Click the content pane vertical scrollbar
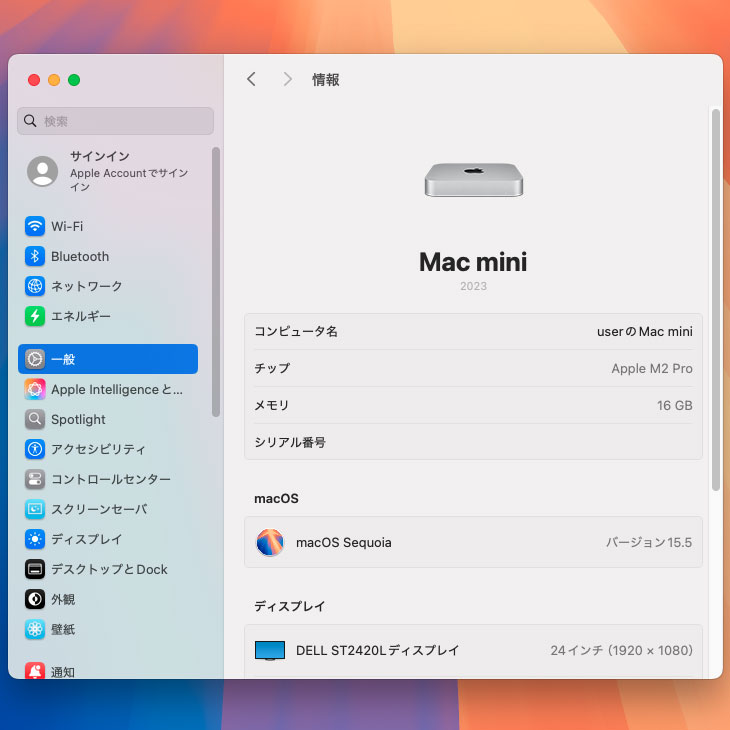The height and width of the screenshot is (730, 730). click(x=716, y=299)
